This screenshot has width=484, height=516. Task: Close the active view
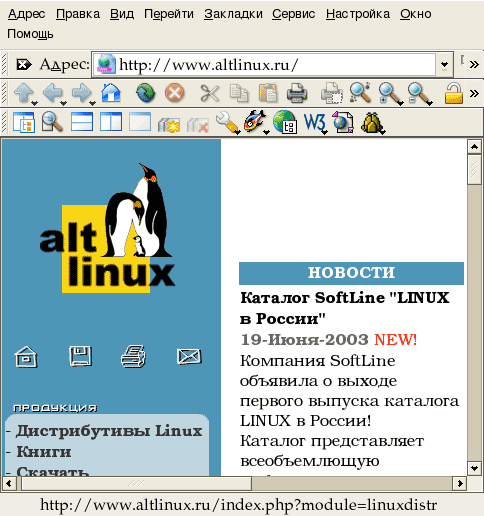point(198,124)
